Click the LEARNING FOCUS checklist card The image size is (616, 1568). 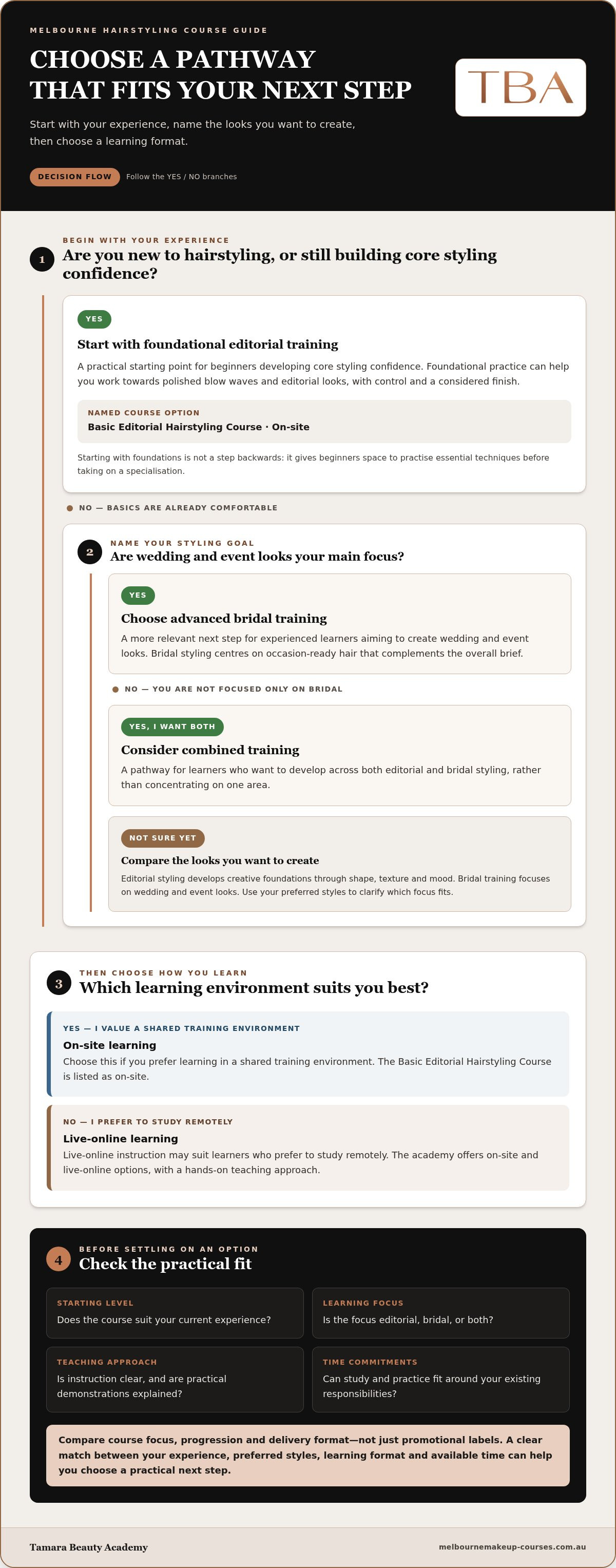point(440,1312)
